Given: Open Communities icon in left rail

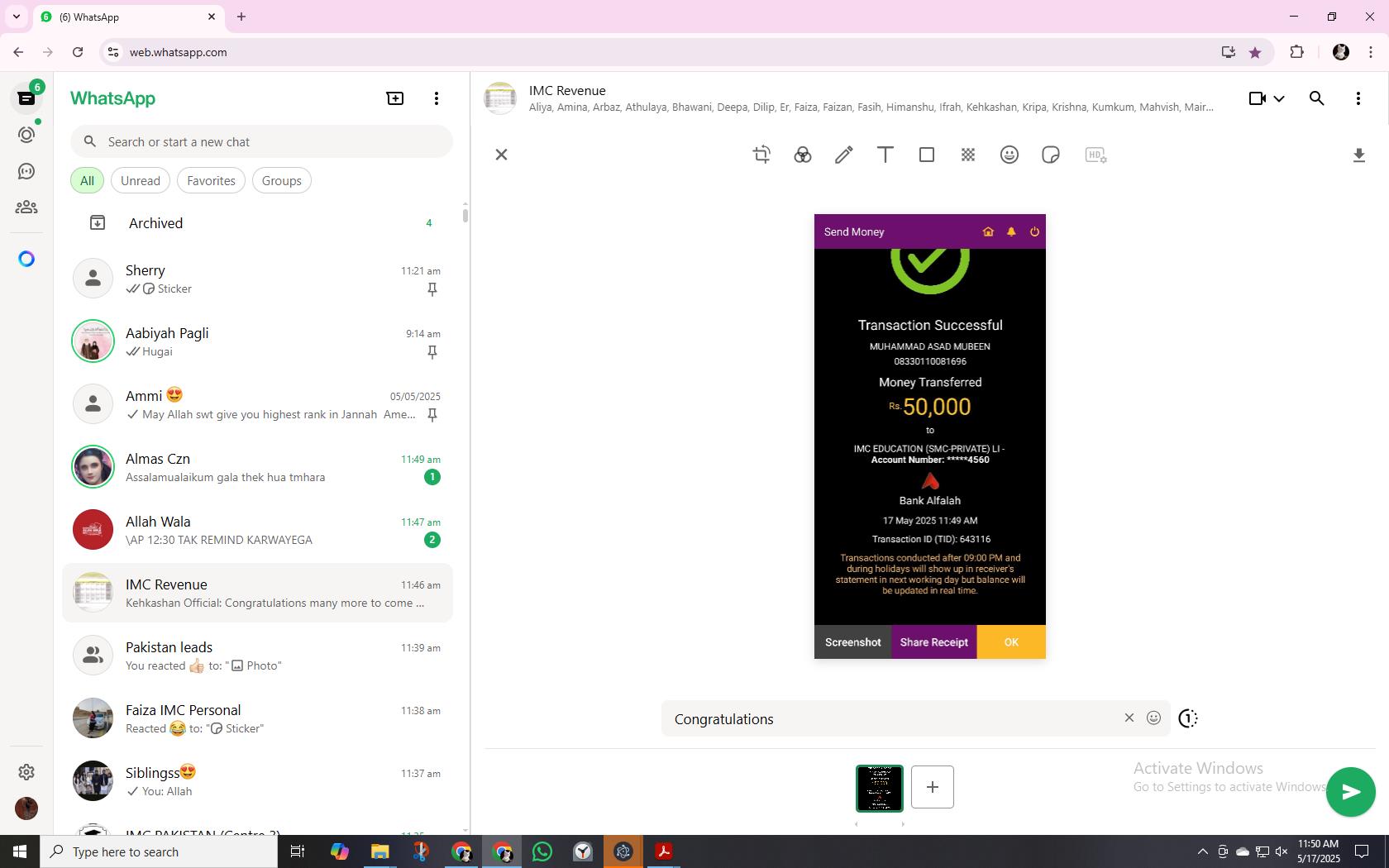Looking at the screenshot, I should click(x=26, y=207).
